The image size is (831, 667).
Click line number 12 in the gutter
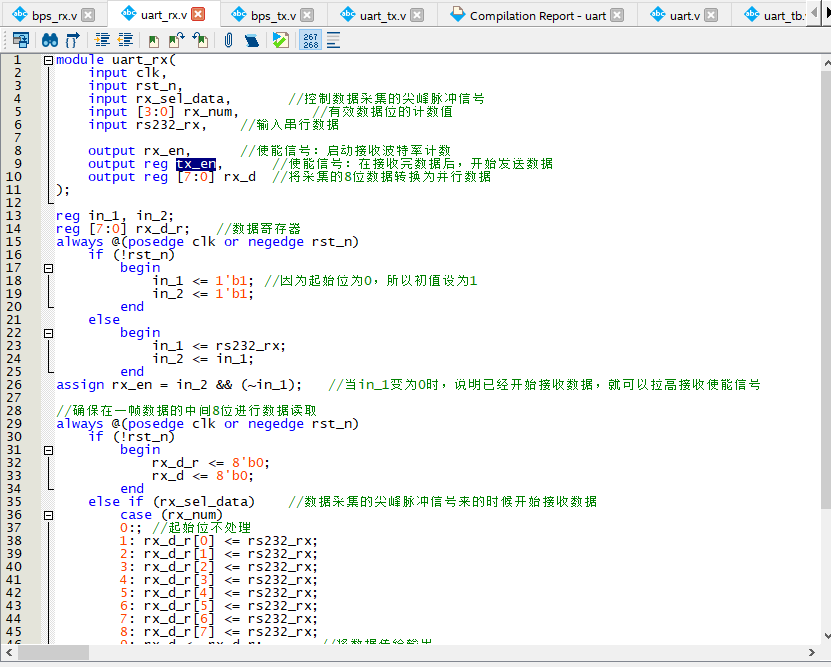point(14,202)
